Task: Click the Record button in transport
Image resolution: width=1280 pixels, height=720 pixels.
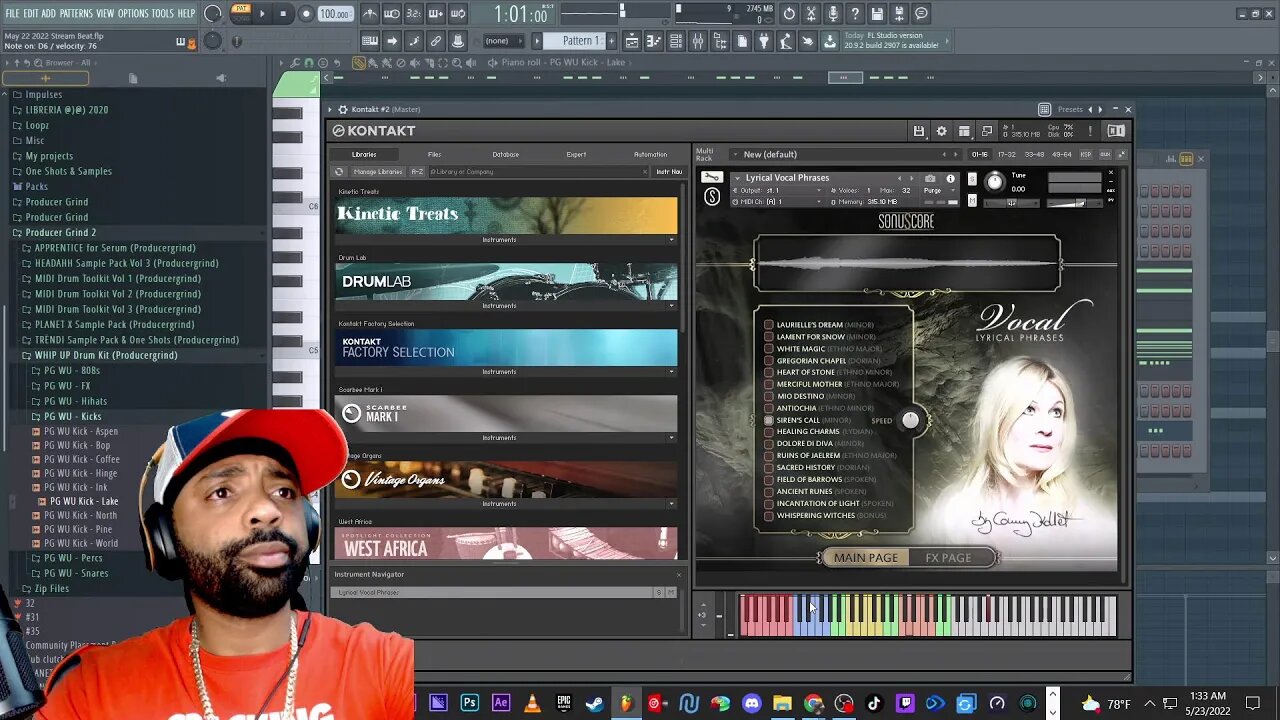Action: [306, 14]
